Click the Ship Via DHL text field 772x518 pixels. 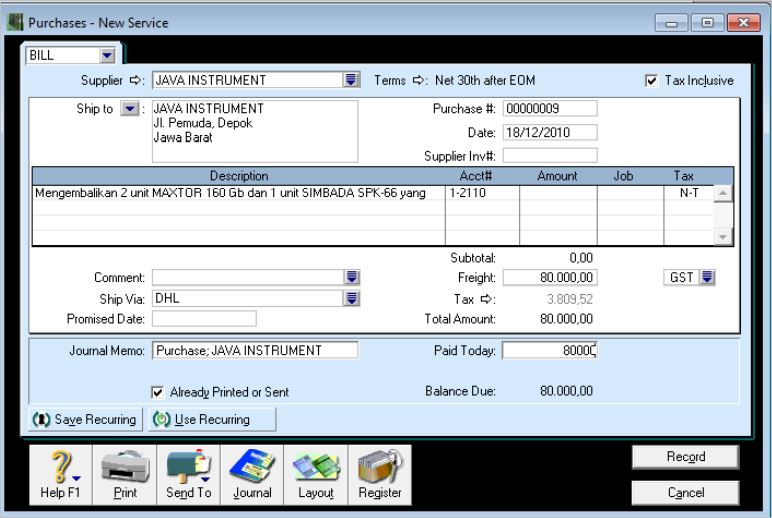(x=248, y=298)
